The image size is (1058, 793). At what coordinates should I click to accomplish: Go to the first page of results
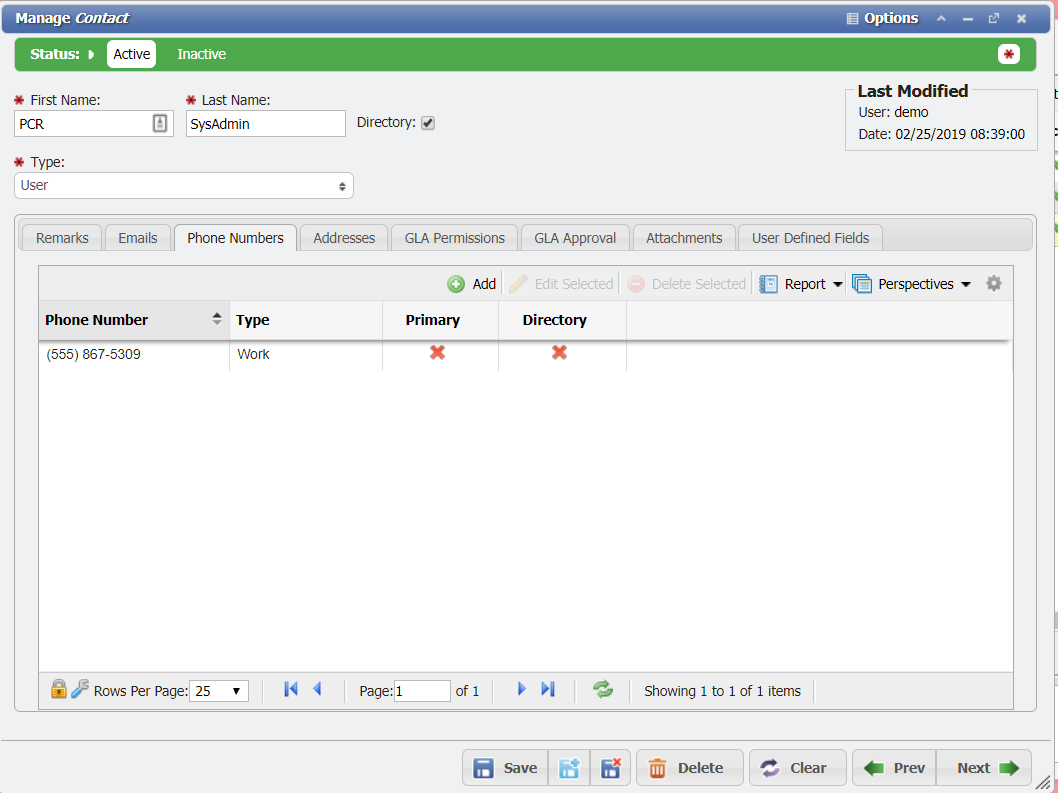point(291,689)
